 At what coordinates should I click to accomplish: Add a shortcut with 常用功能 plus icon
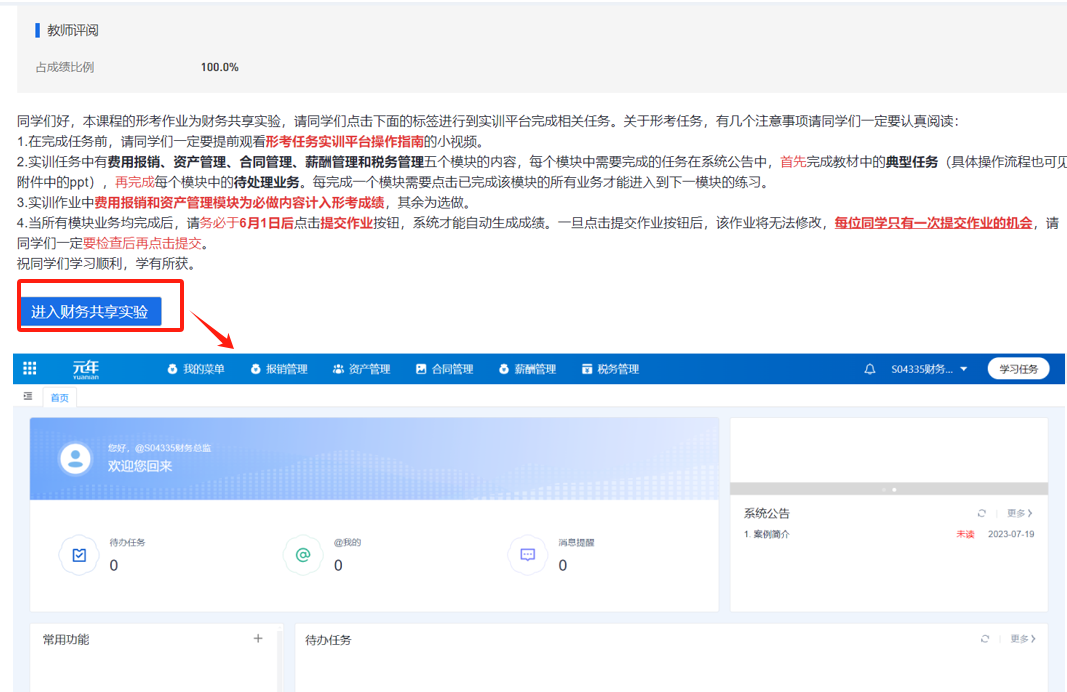coord(257,638)
